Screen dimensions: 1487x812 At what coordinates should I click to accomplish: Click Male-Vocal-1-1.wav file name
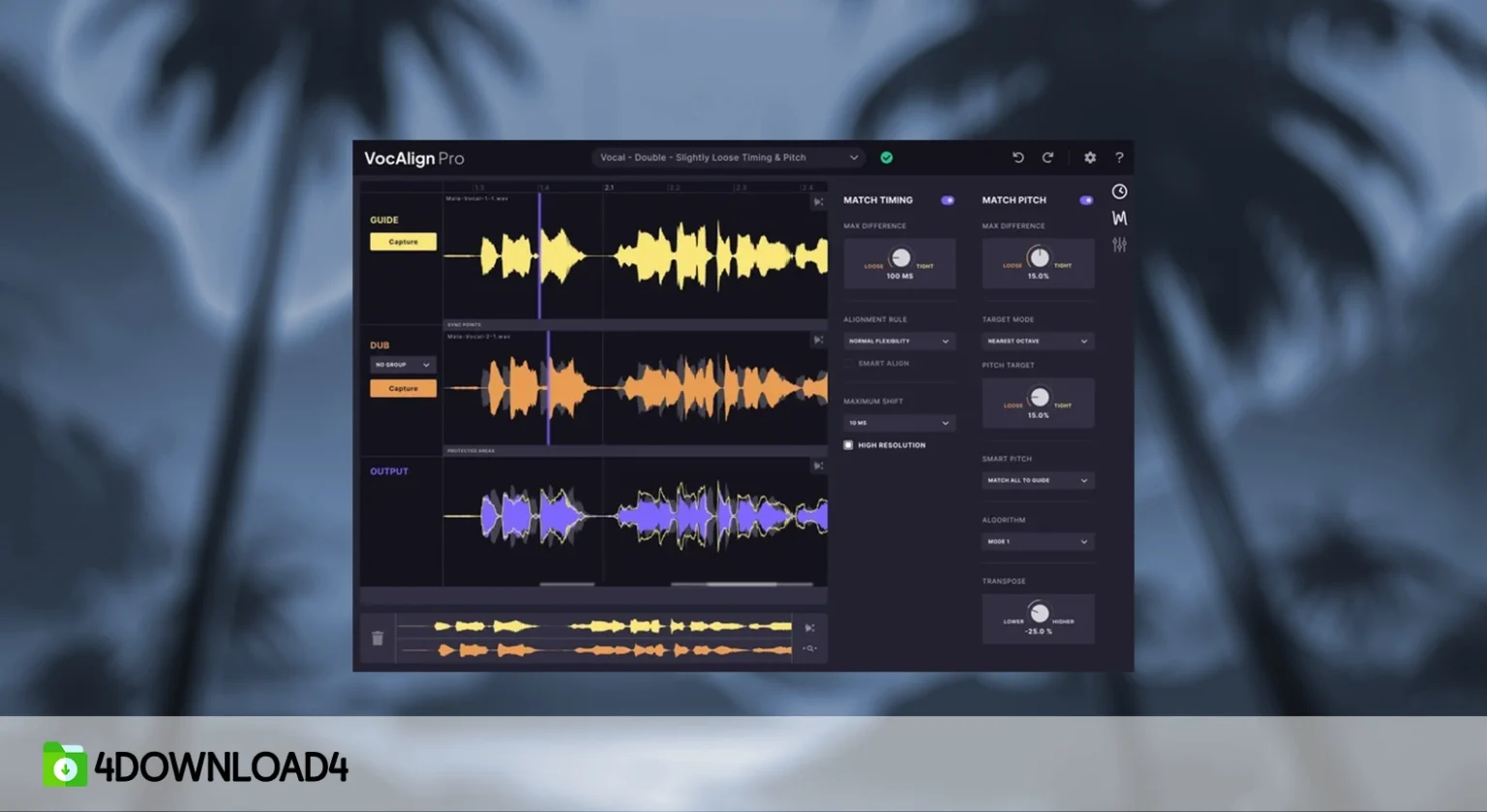click(x=477, y=198)
